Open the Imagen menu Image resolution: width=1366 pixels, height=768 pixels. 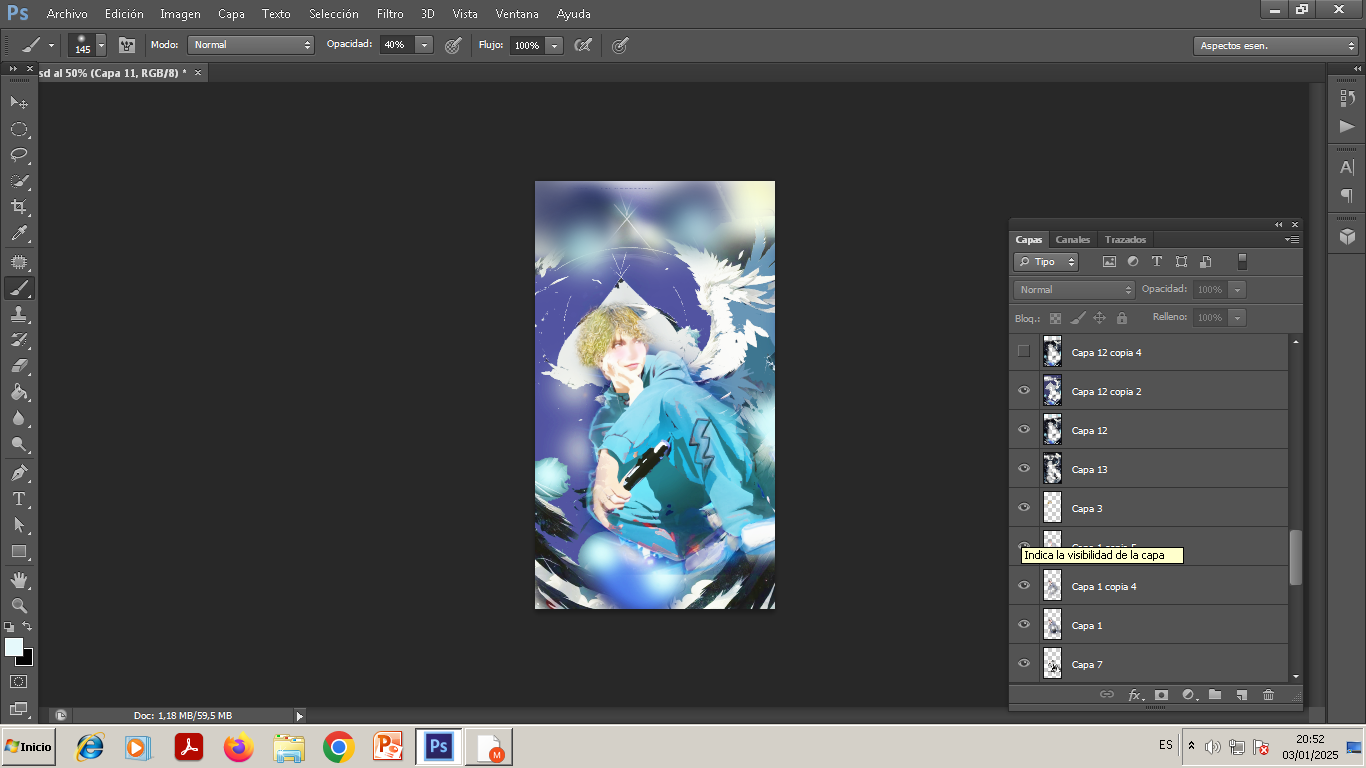coord(180,14)
